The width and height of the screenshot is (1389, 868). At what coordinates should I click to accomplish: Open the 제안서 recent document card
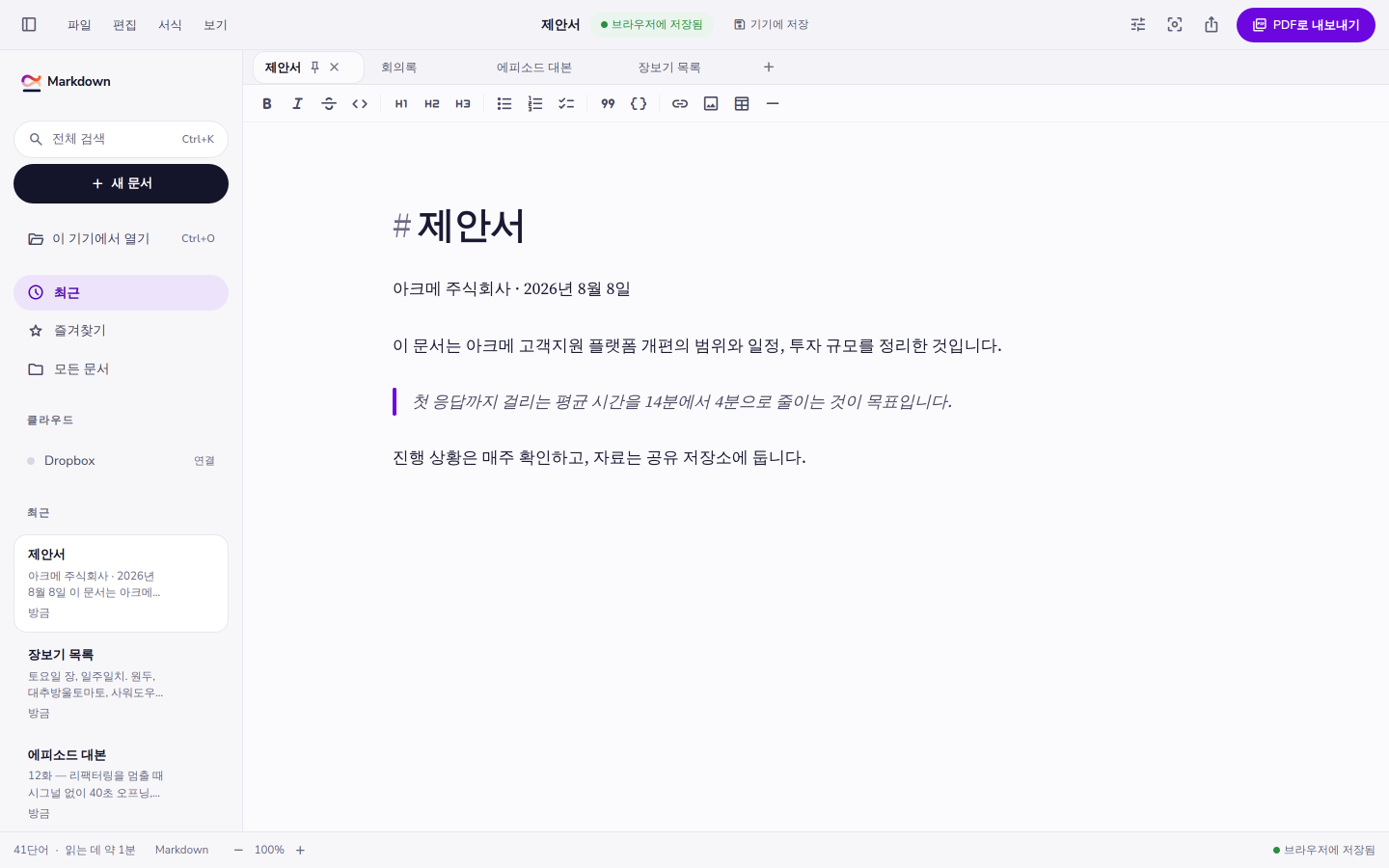[x=121, y=583]
